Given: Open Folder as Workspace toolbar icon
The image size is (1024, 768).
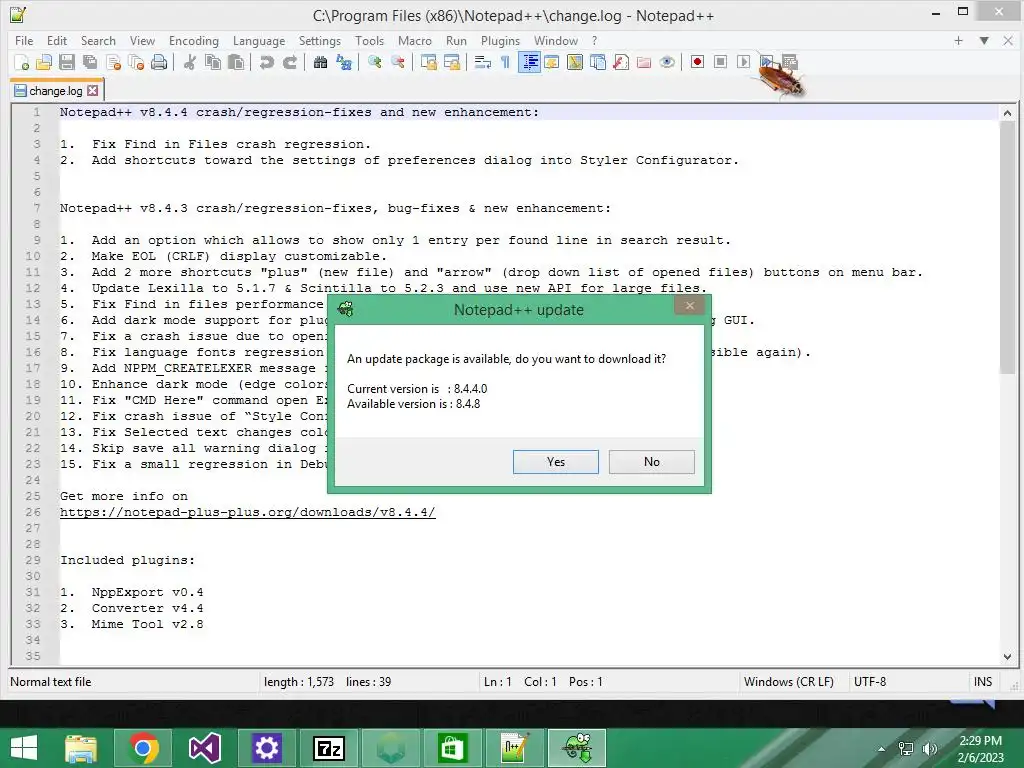Looking at the screenshot, I should coord(644,63).
